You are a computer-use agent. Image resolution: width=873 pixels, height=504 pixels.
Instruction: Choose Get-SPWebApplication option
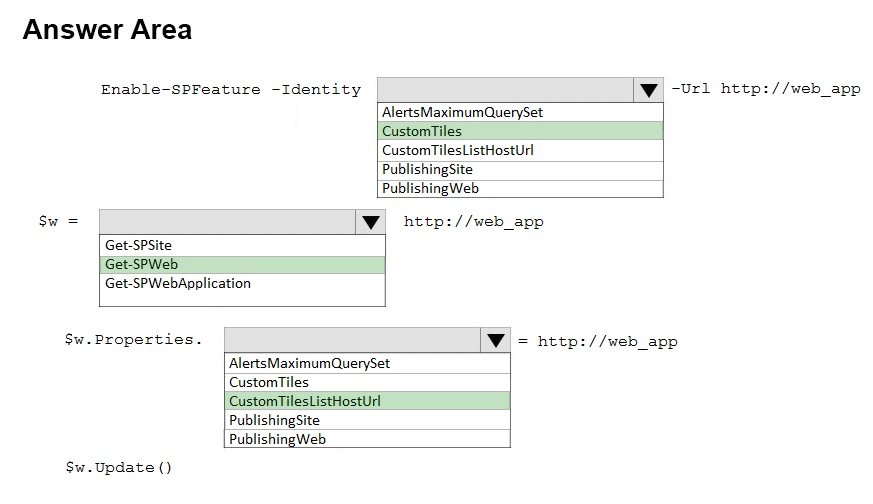[242, 283]
